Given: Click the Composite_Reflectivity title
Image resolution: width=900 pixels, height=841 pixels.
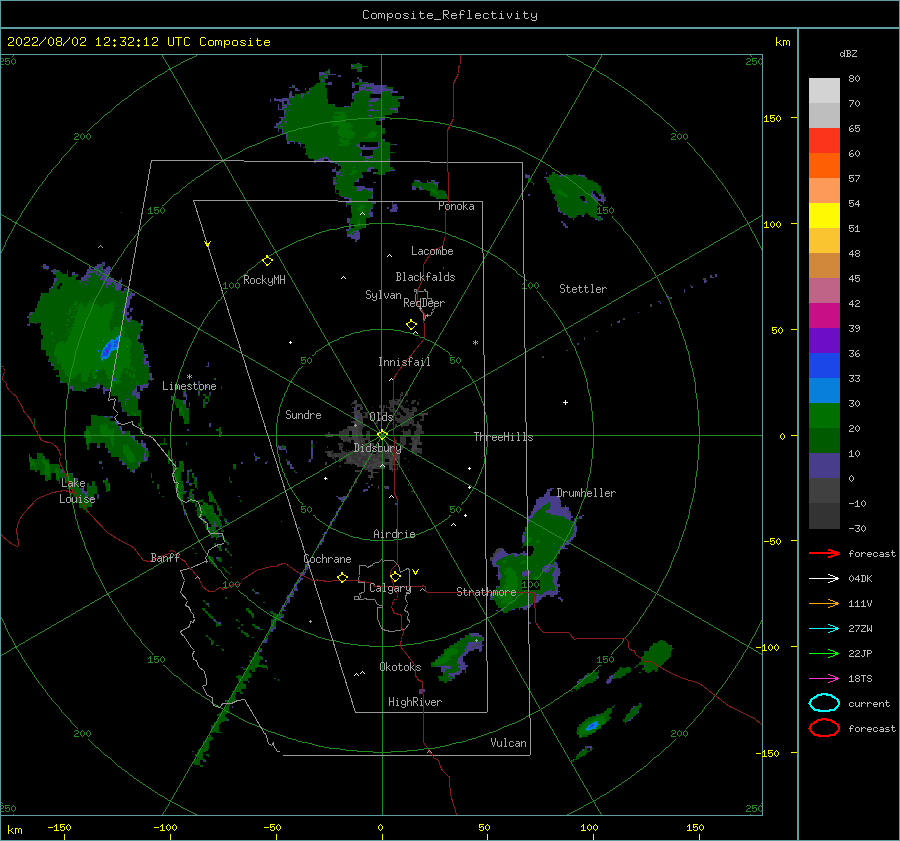Looking at the screenshot, I should [450, 15].
